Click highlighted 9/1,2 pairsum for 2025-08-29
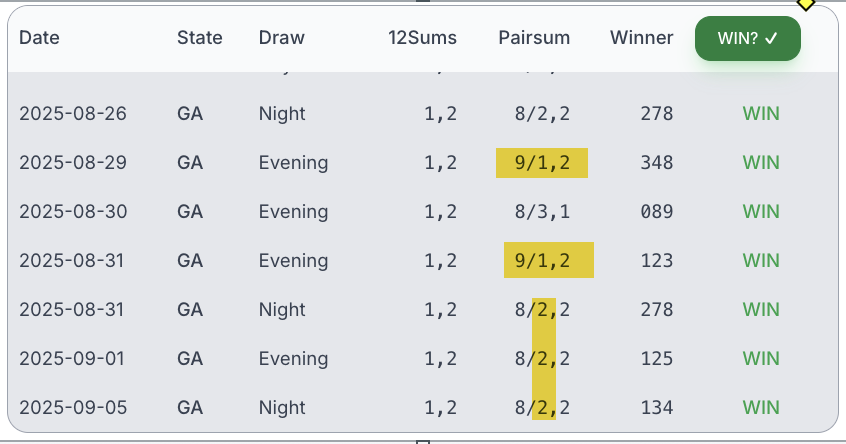This screenshot has width=846, height=444. [x=542, y=163]
